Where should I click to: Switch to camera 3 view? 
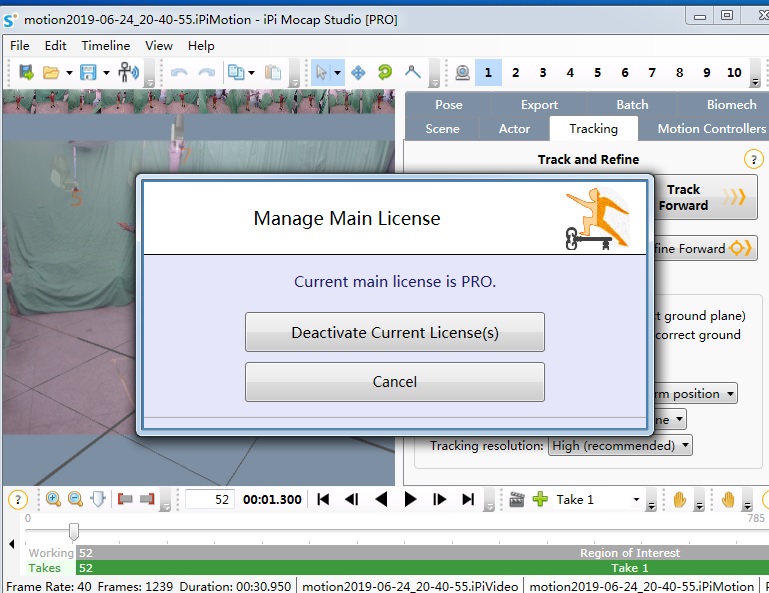(543, 73)
